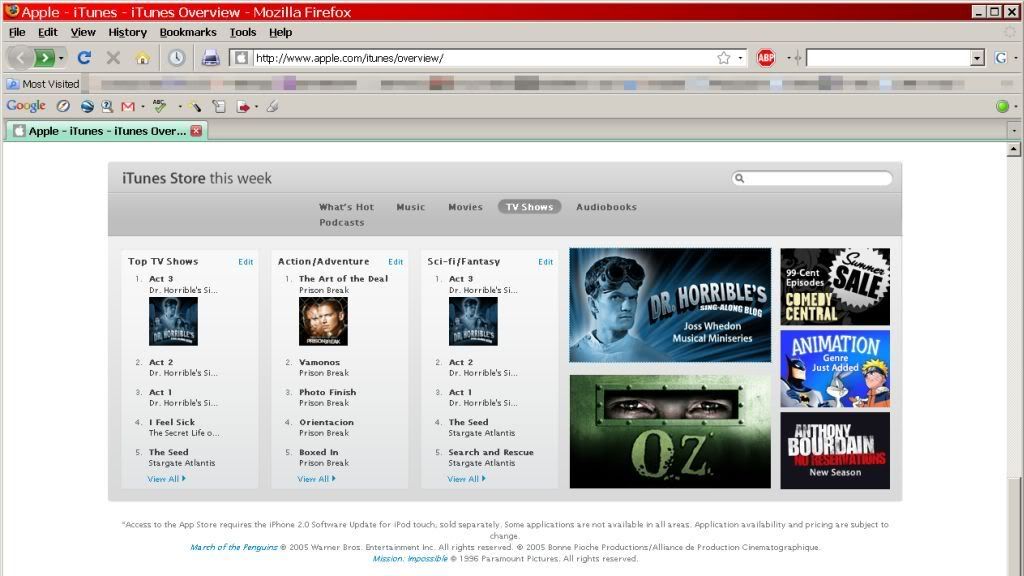Click View All under Sci-fi/Fantasy
1024x576 pixels.
click(466, 479)
